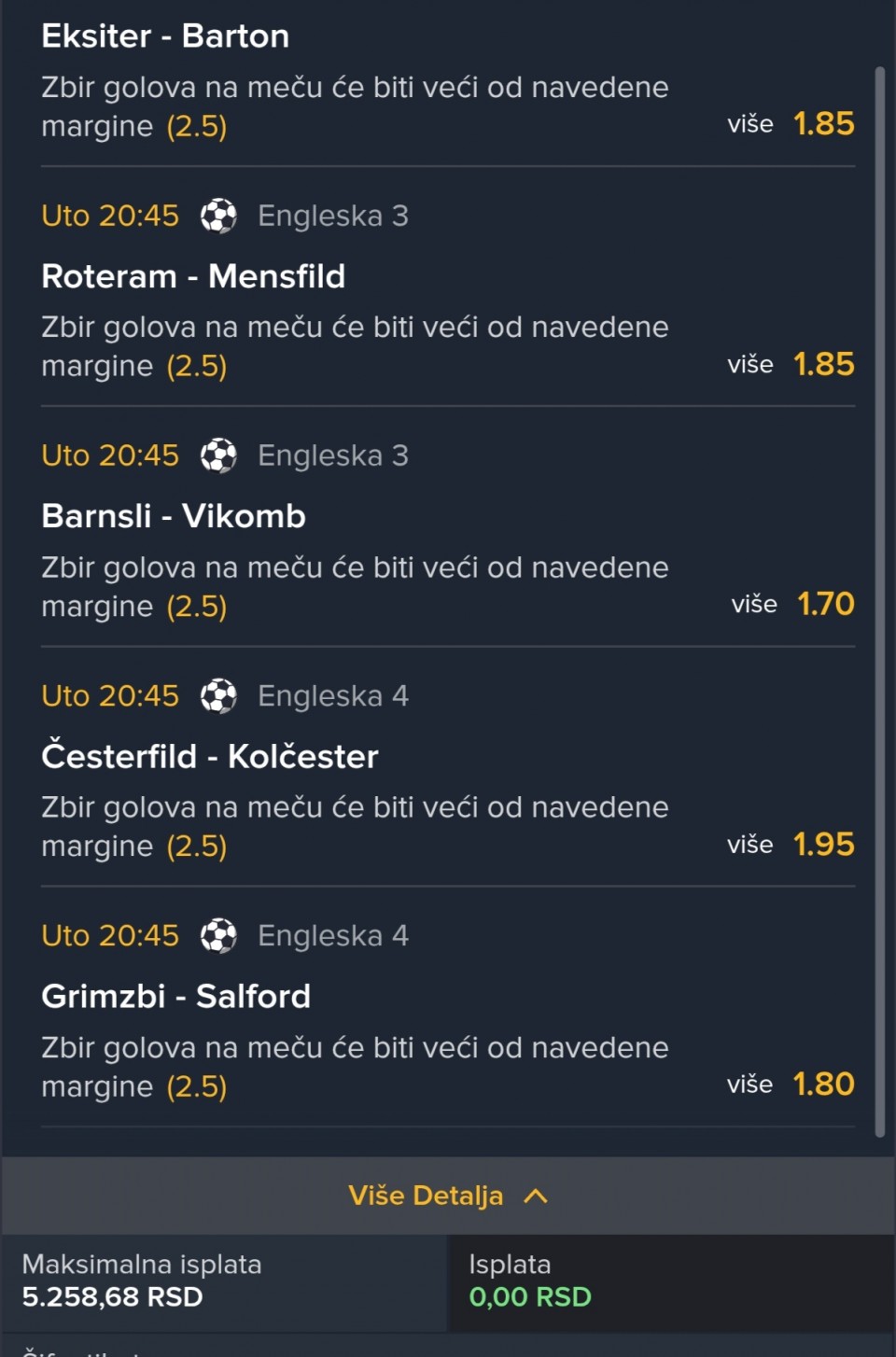Tap the 1.70 odds for Barnsli match
The width and height of the screenshot is (896, 1357).
pyautogui.click(x=825, y=604)
